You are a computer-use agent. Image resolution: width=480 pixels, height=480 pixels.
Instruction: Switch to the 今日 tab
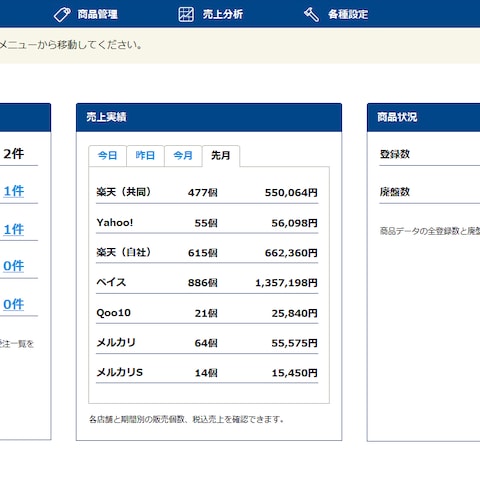click(x=107, y=156)
